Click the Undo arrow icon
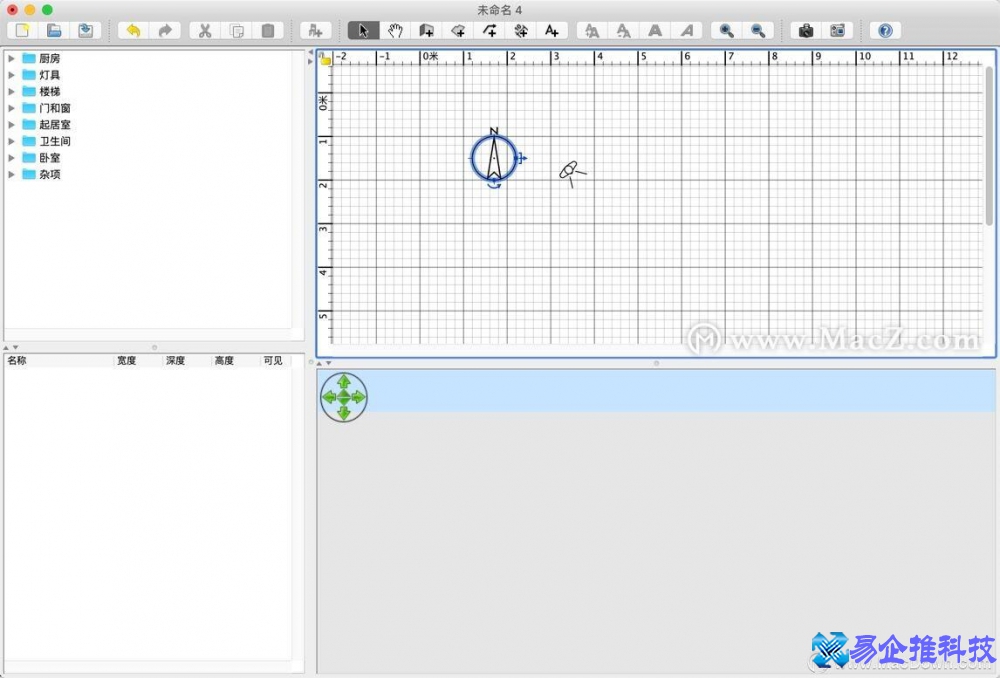The image size is (1000, 678). 133,30
